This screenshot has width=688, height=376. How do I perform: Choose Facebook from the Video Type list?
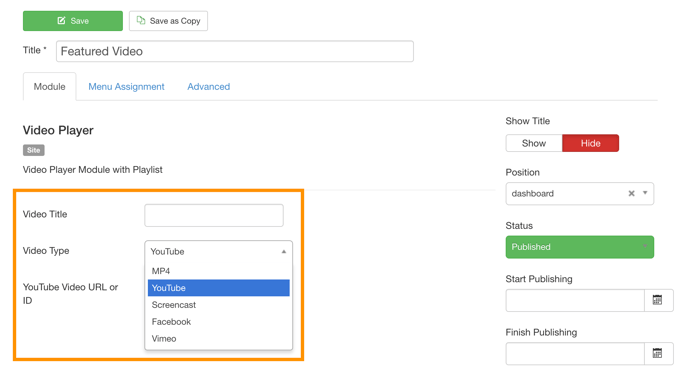click(219, 322)
